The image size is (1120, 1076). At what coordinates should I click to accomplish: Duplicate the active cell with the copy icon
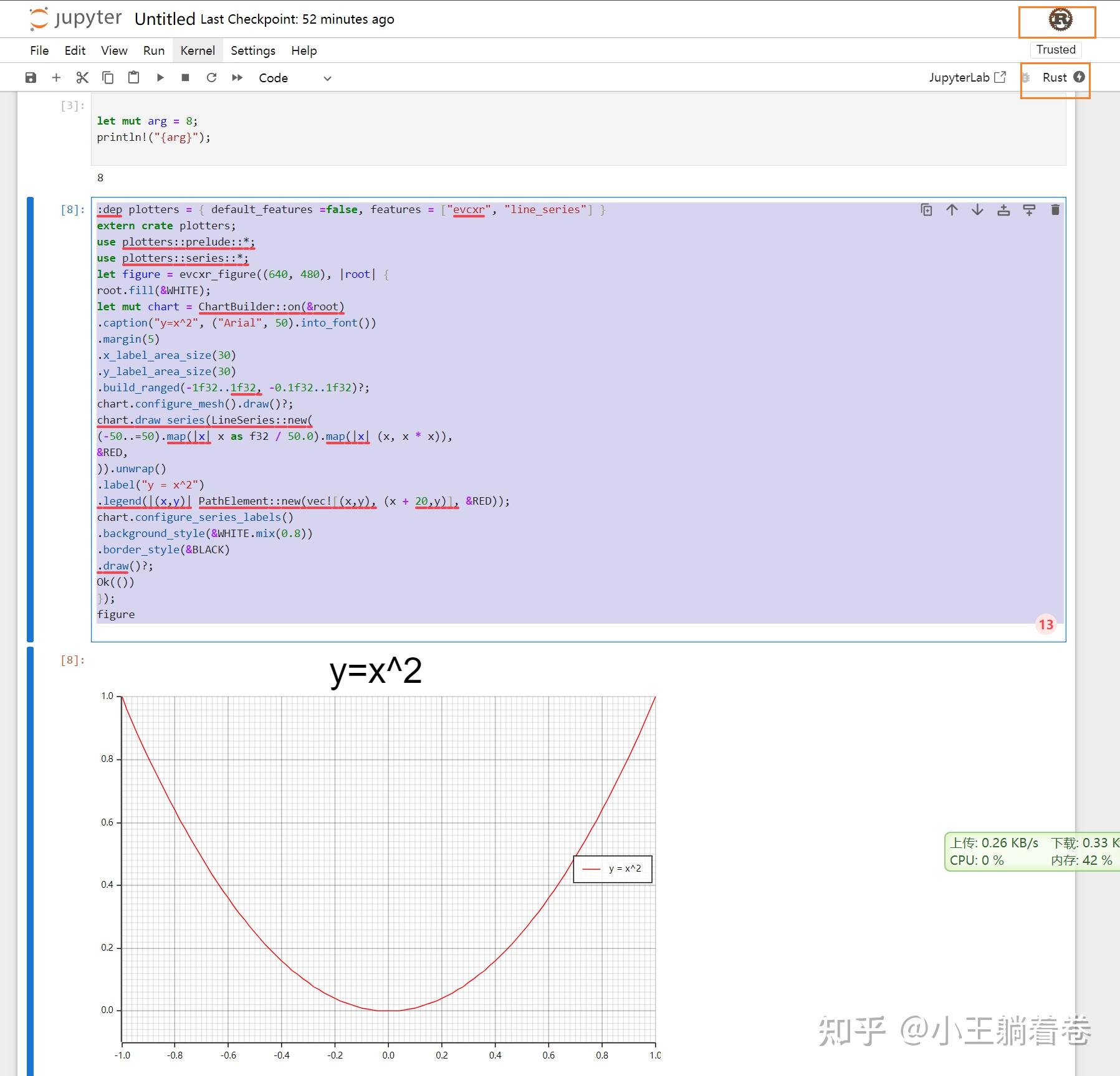(x=926, y=210)
